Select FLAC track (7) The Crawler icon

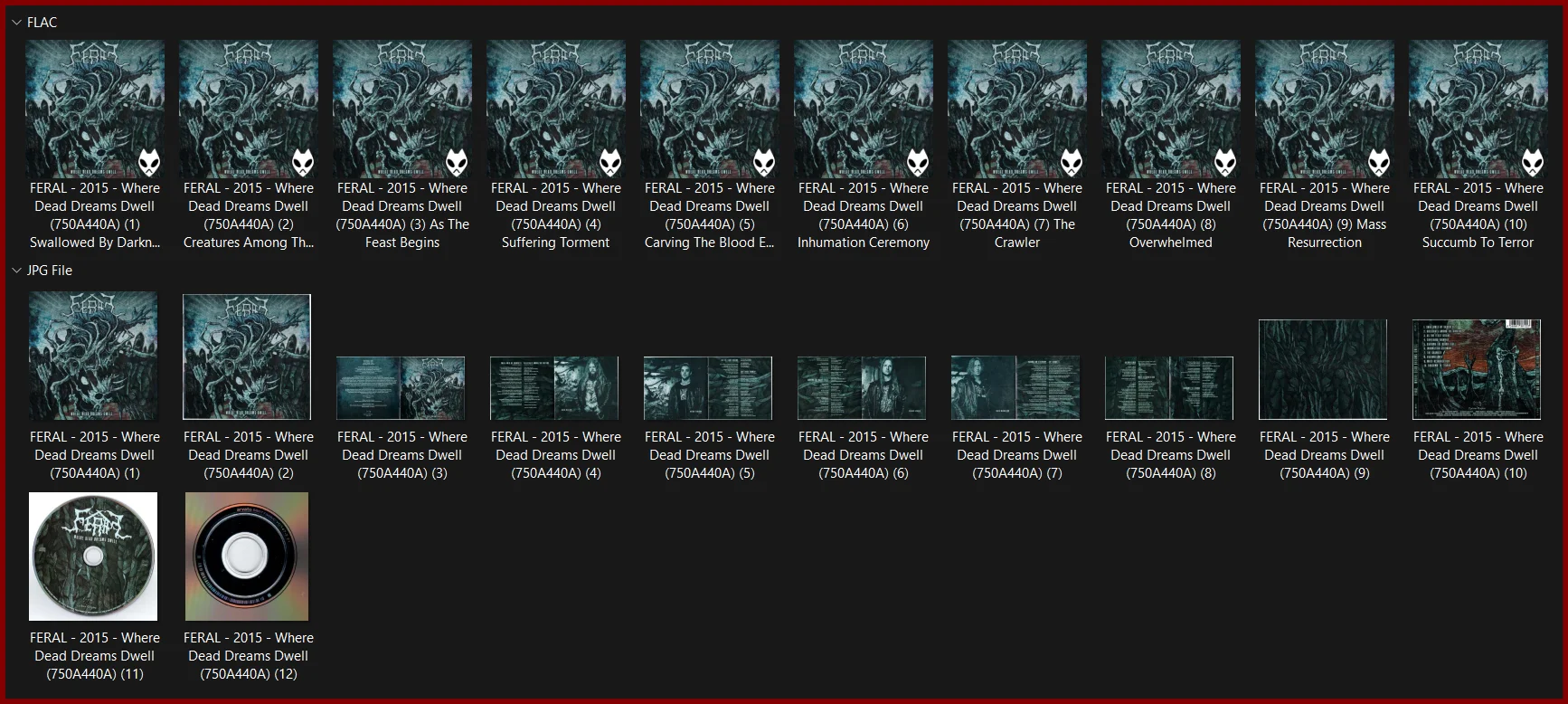click(1017, 109)
